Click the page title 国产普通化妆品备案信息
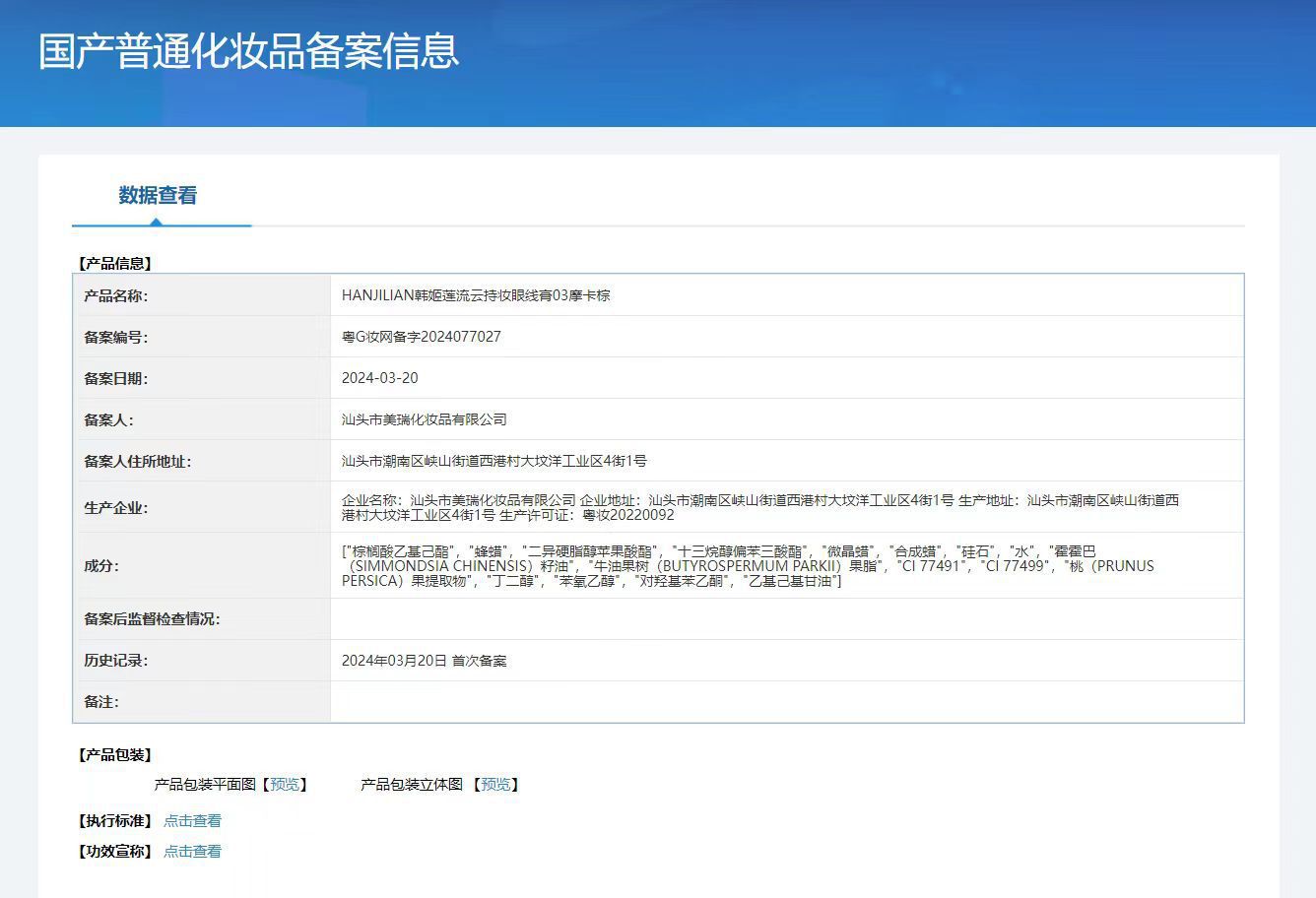This screenshot has width=1316, height=898. pos(249,51)
